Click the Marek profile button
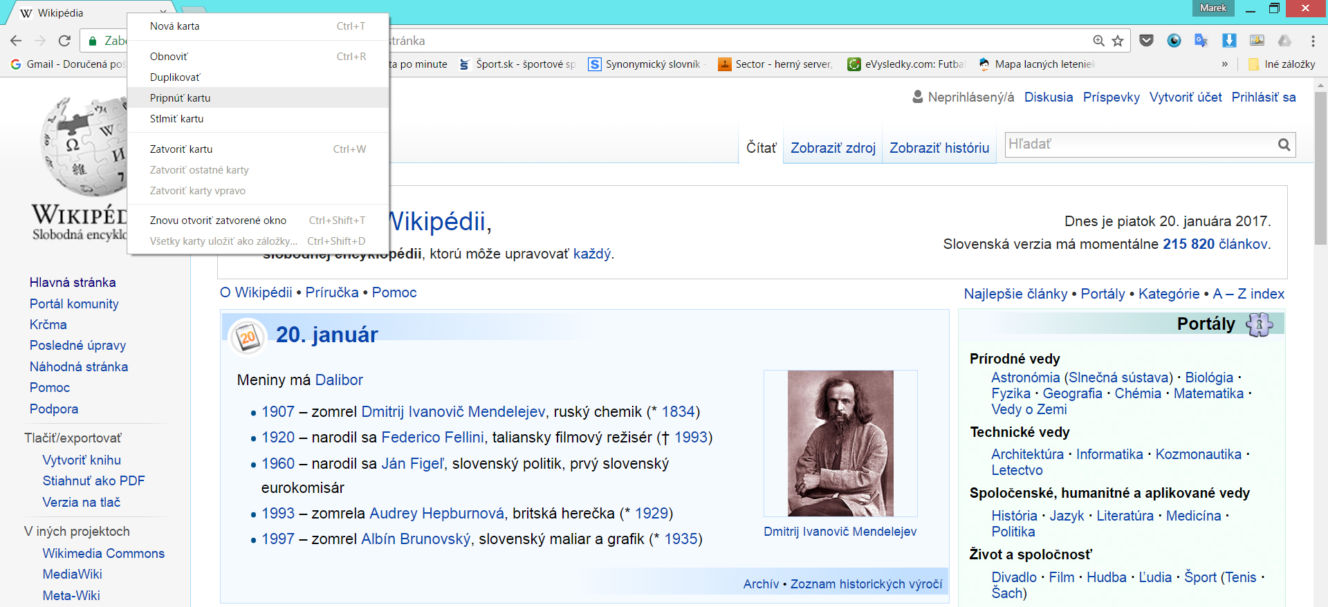 click(1213, 8)
